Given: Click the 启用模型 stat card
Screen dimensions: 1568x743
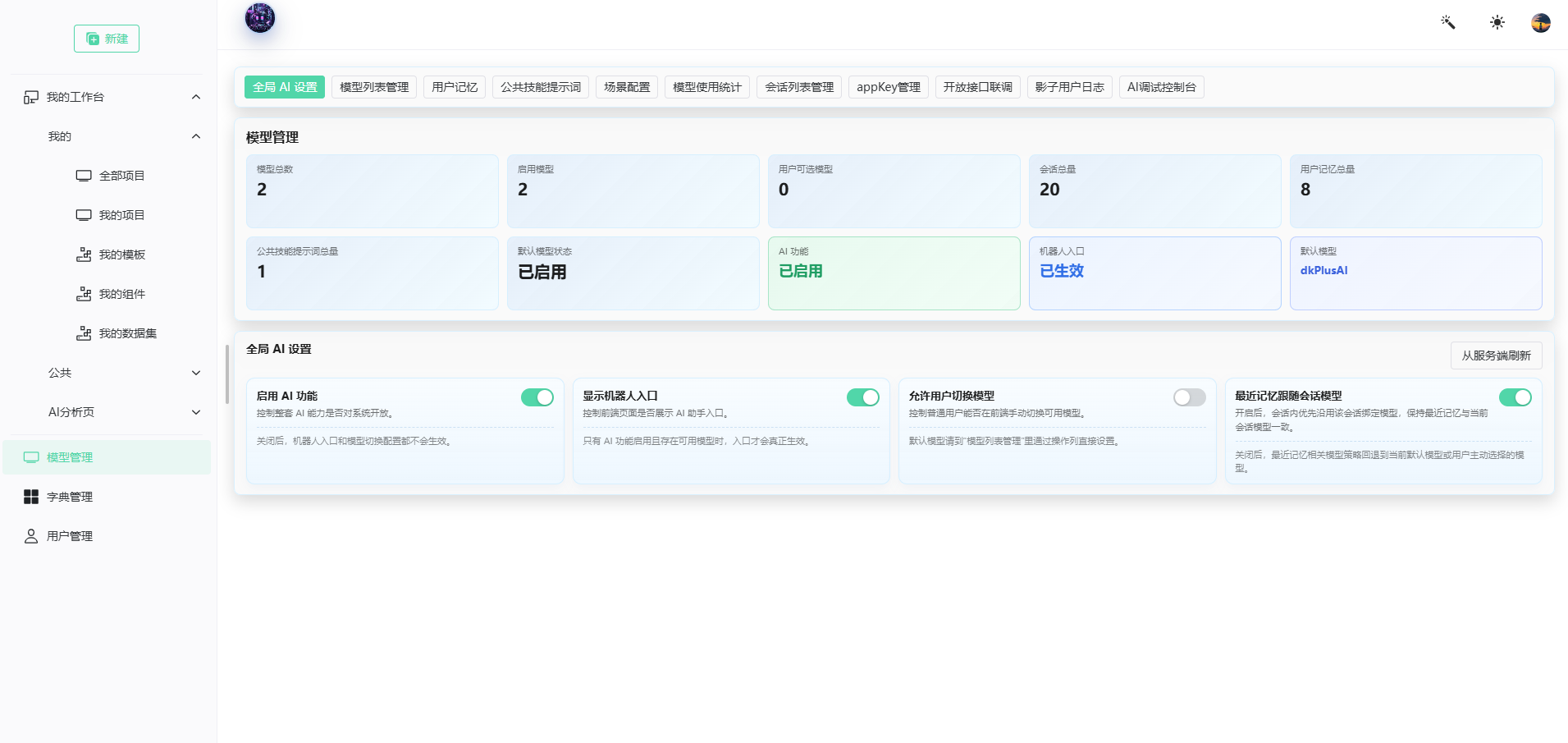Looking at the screenshot, I should (x=633, y=191).
